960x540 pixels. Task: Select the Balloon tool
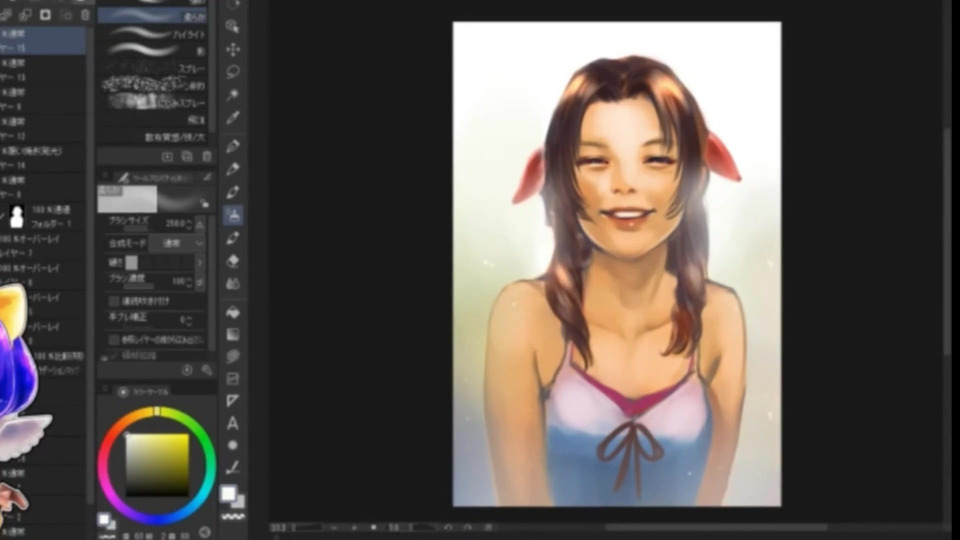(x=233, y=356)
